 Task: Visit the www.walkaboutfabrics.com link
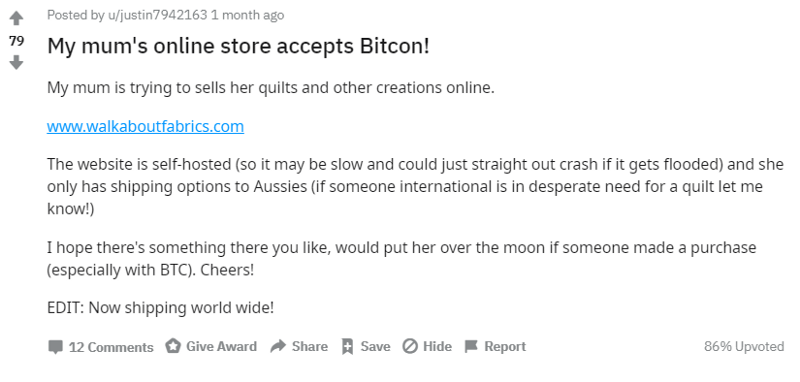point(145,126)
